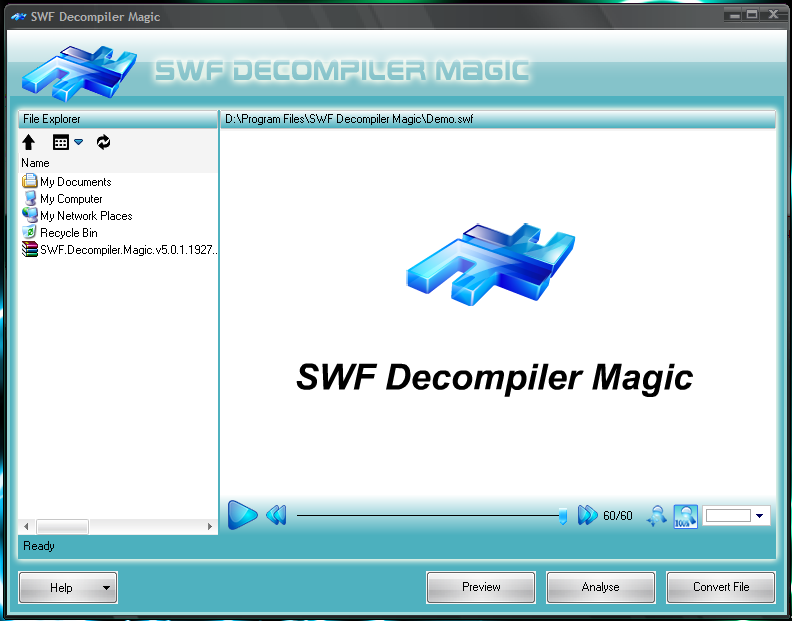Click the File Explorer horizontal scrollbar thumb
The image size is (792, 621).
[x=63, y=527]
